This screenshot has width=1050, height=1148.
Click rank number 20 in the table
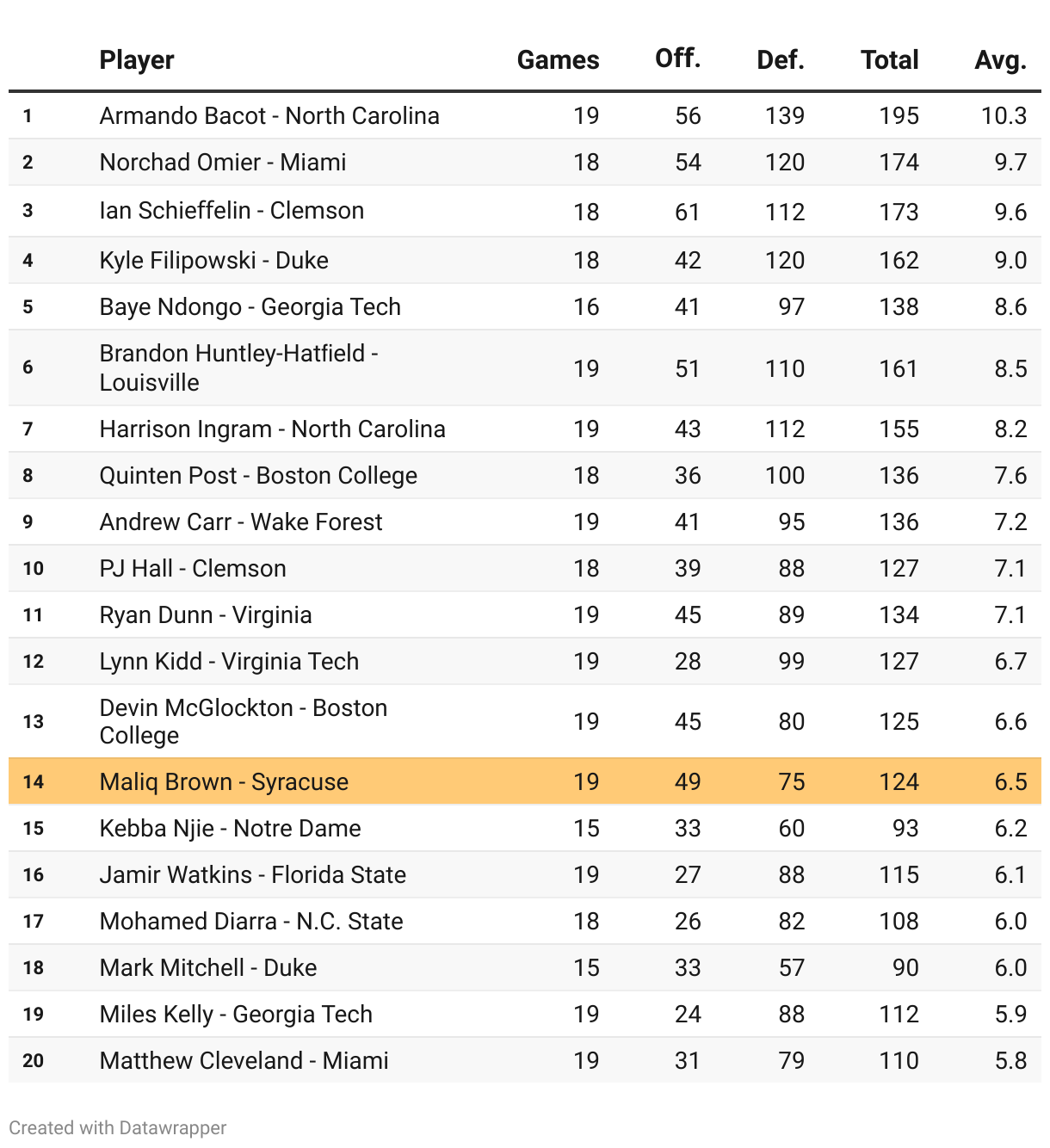pyautogui.click(x=33, y=1060)
